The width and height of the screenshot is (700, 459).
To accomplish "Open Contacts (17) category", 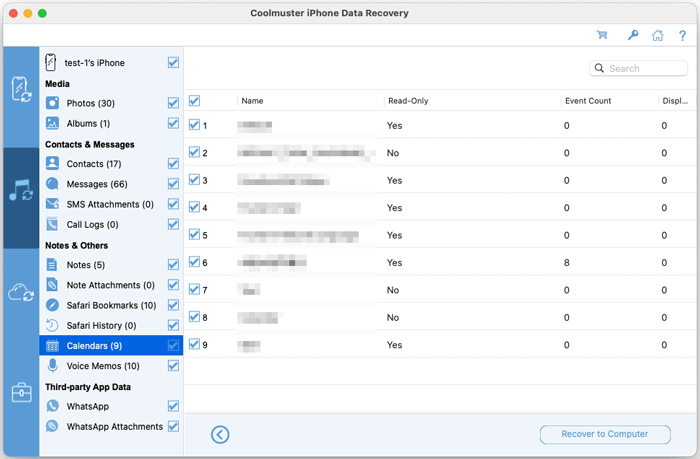I will click(93, 164).
